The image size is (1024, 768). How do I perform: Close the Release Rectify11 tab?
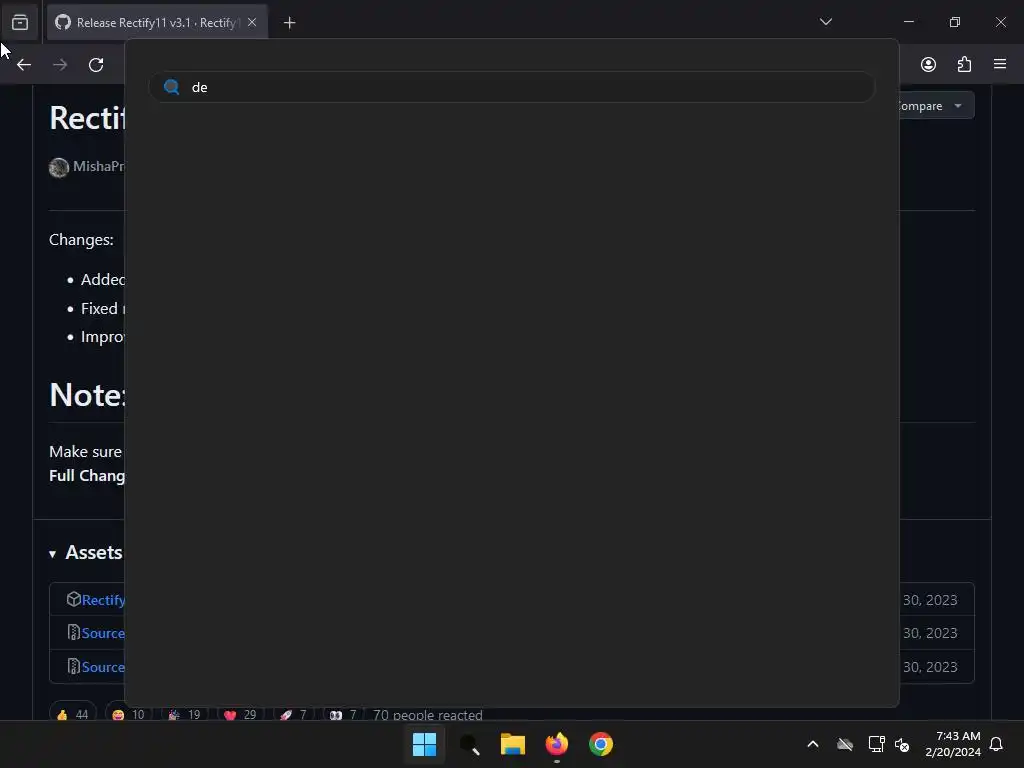click(252, 23)
